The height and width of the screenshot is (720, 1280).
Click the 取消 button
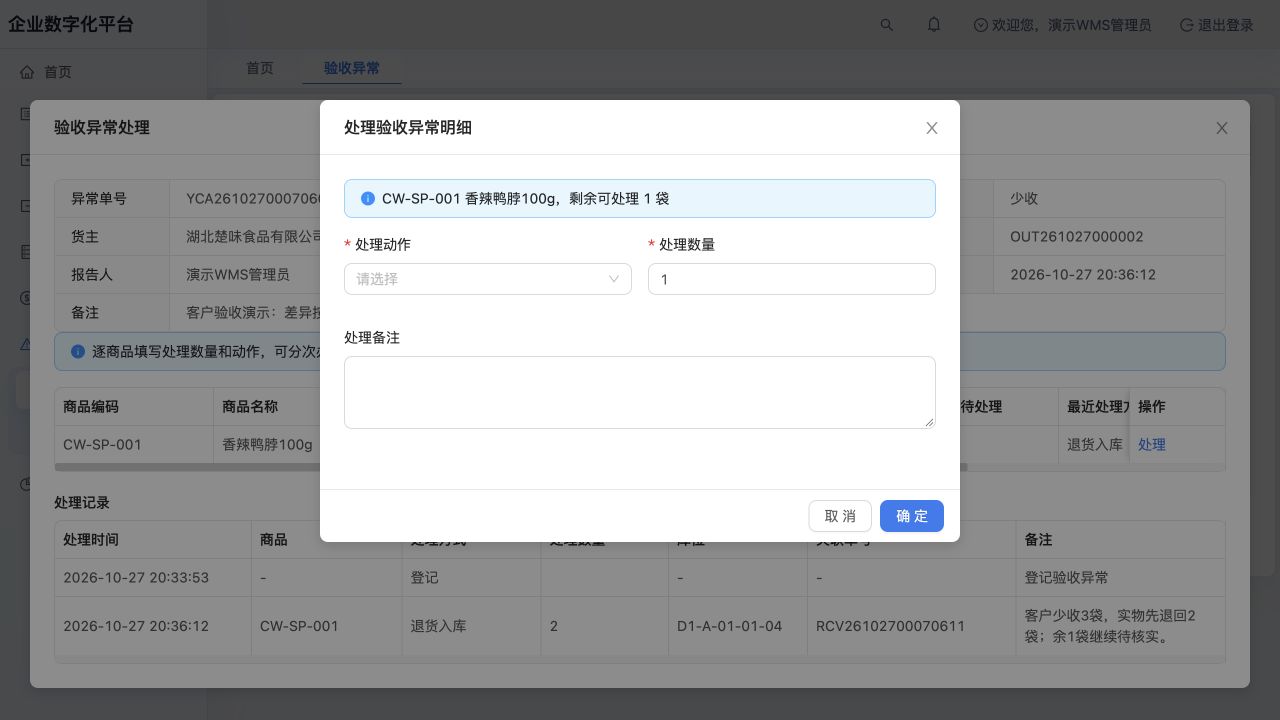pyautogui.click(x=840, y=516)
